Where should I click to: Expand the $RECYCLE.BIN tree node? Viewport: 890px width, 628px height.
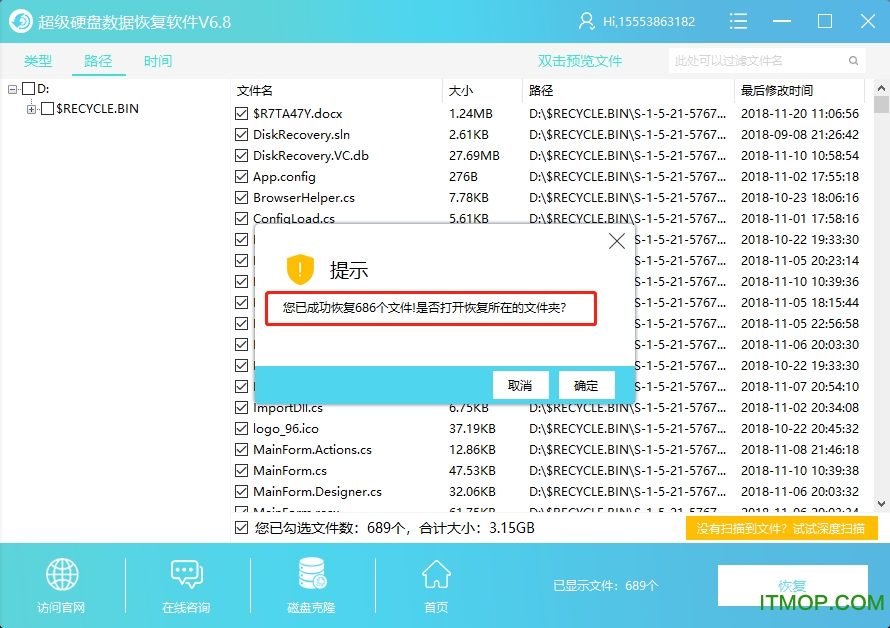tap(30, 108)
